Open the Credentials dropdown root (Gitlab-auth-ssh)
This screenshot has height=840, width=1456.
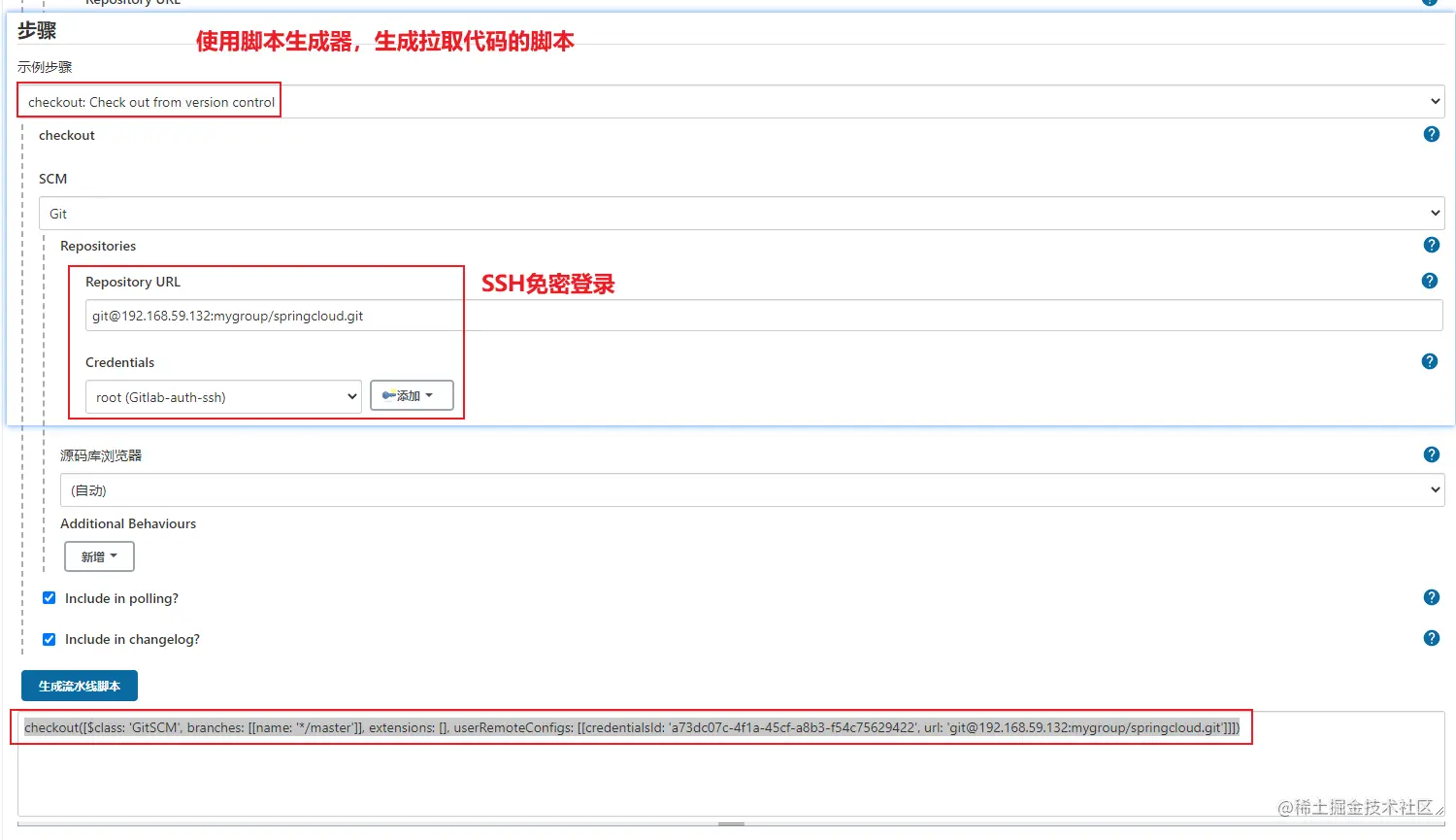point(223,397)
